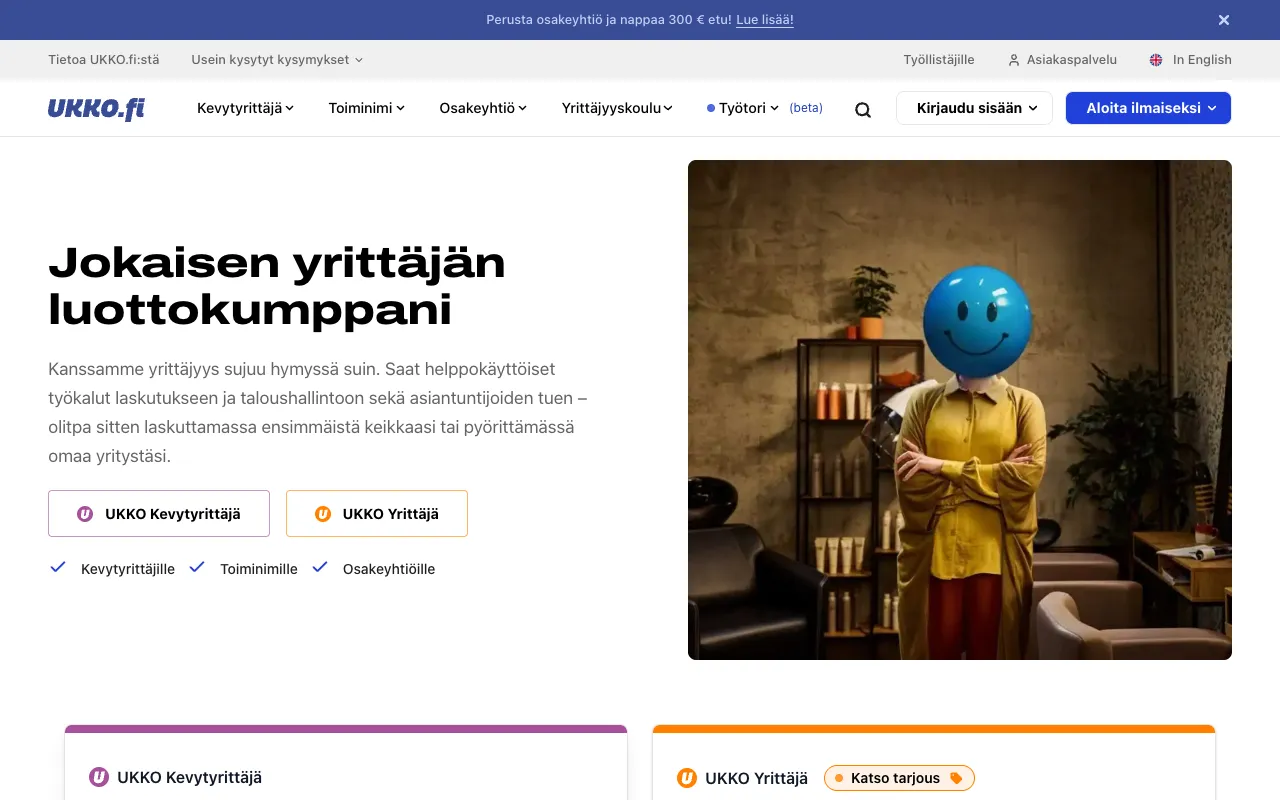Click the blue dot beside Työtori
The width and height of the screenshot is (1280, 800).
tap(711, 108)
